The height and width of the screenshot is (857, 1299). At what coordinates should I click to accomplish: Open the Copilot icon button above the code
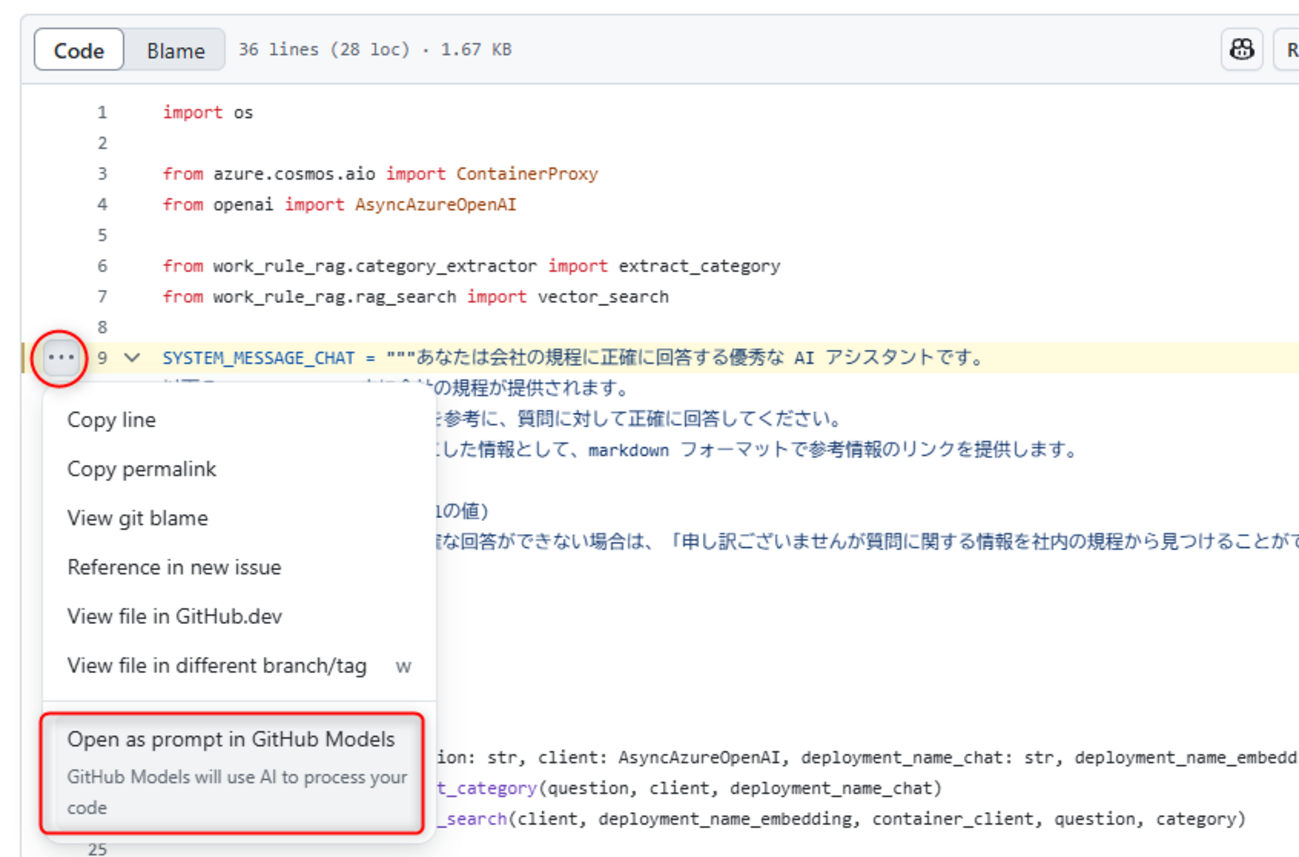point(1240,49)
